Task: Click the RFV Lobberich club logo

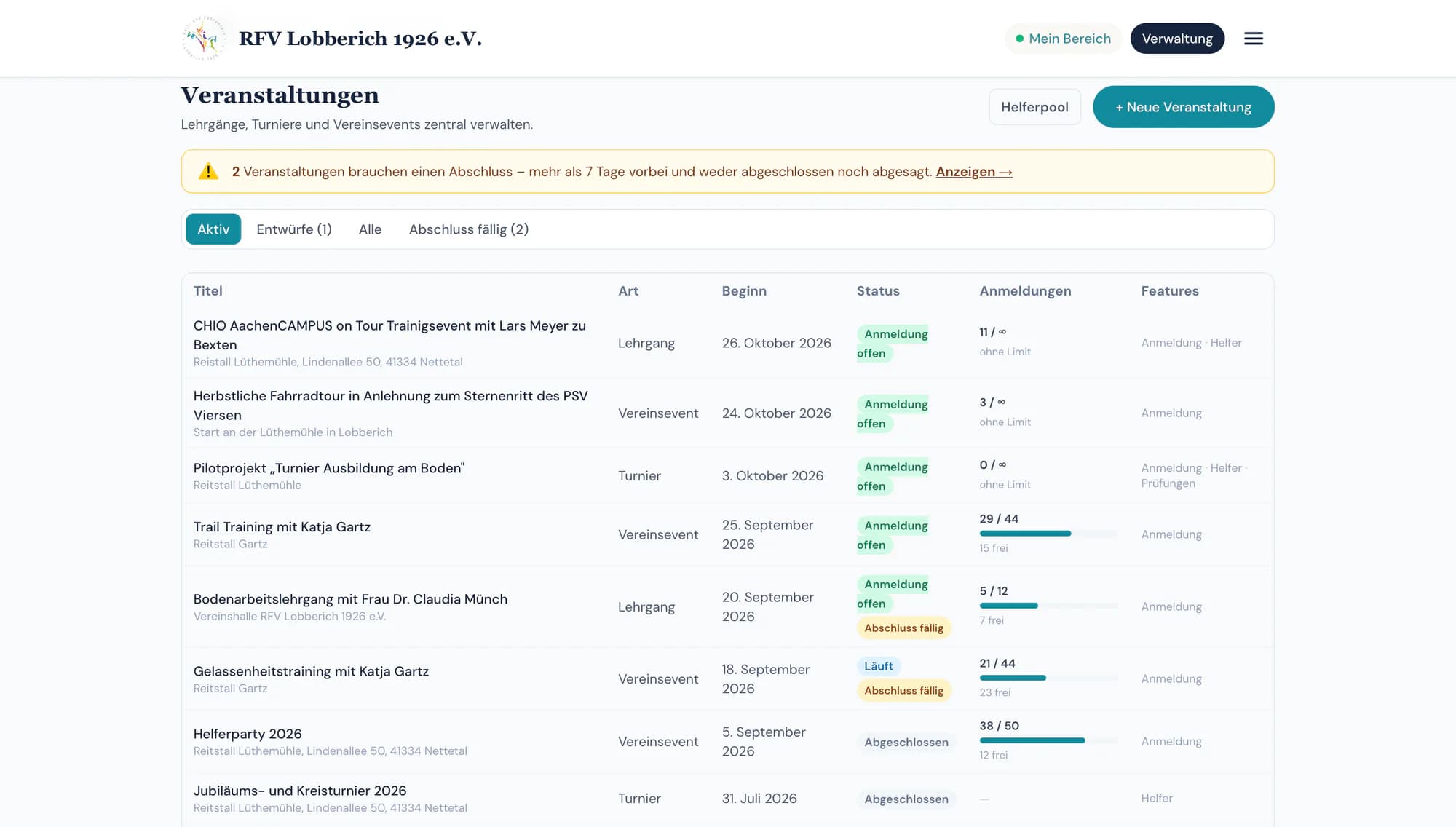Action: (x=204, y=39)
